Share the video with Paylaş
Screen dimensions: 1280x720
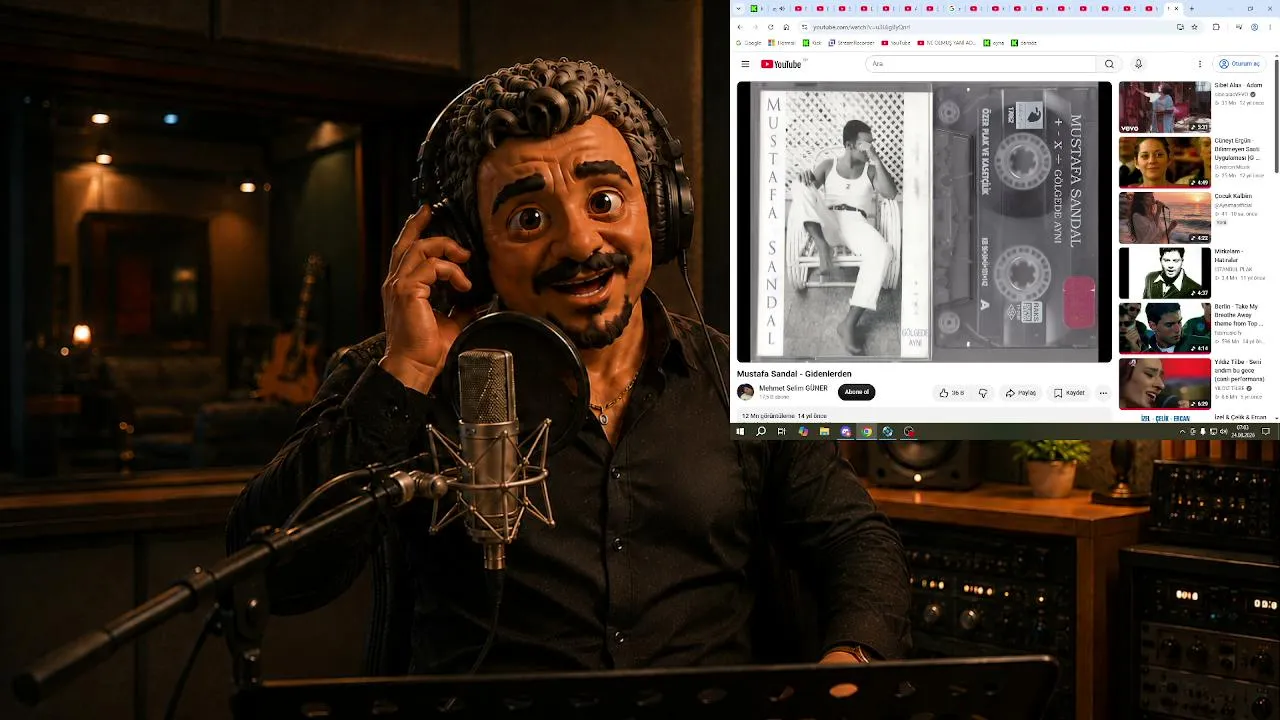1021,393
